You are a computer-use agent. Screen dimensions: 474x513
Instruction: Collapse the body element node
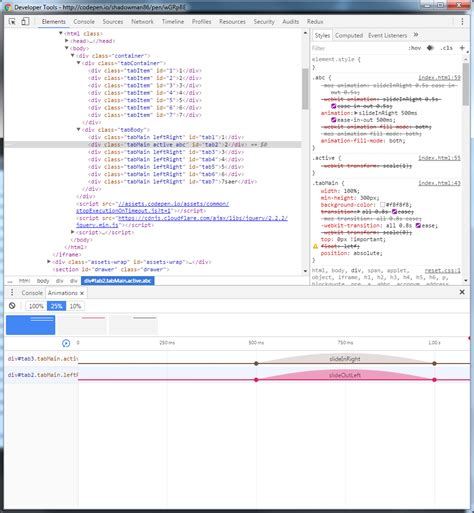tap(67, 48)
